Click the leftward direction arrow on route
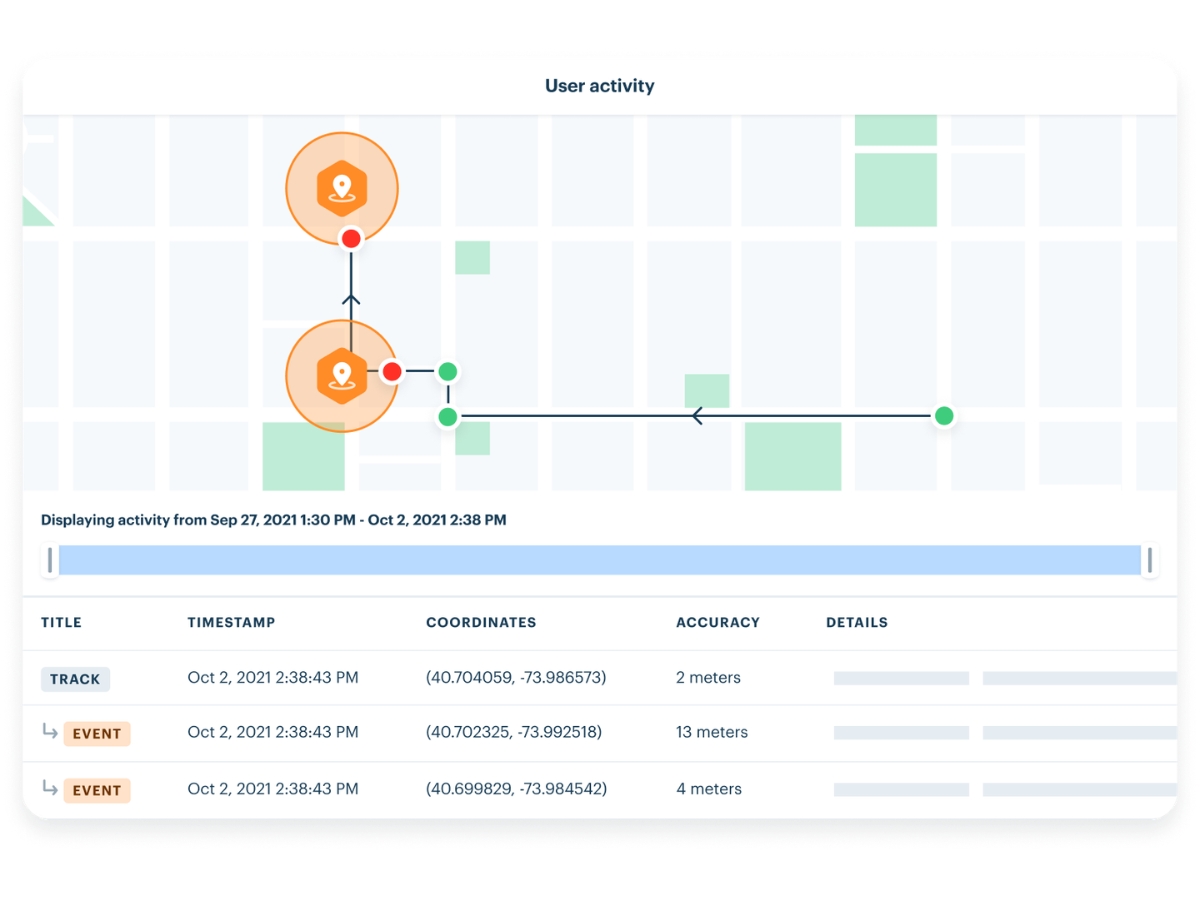The height and width of the screenshot is (900, 1200). (x=698, y=415)
